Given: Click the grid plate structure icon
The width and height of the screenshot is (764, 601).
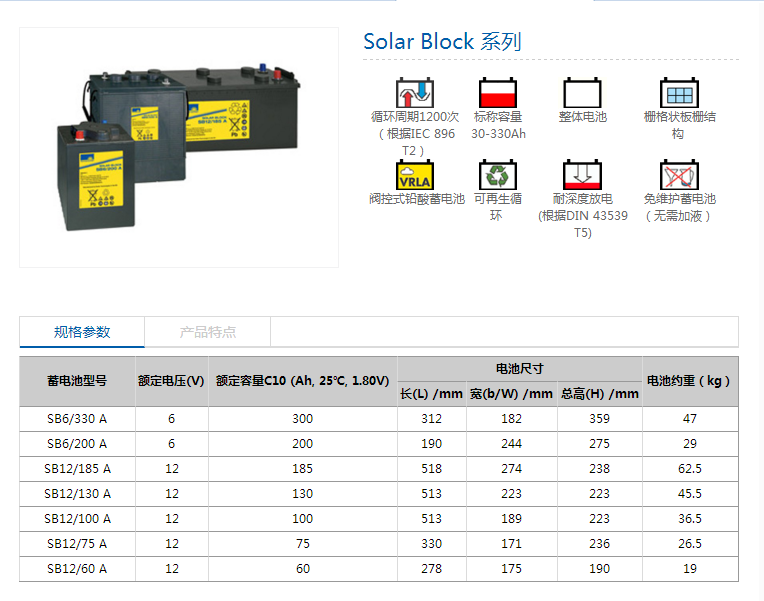Looking at the screenshot, I should click(679, 93).
